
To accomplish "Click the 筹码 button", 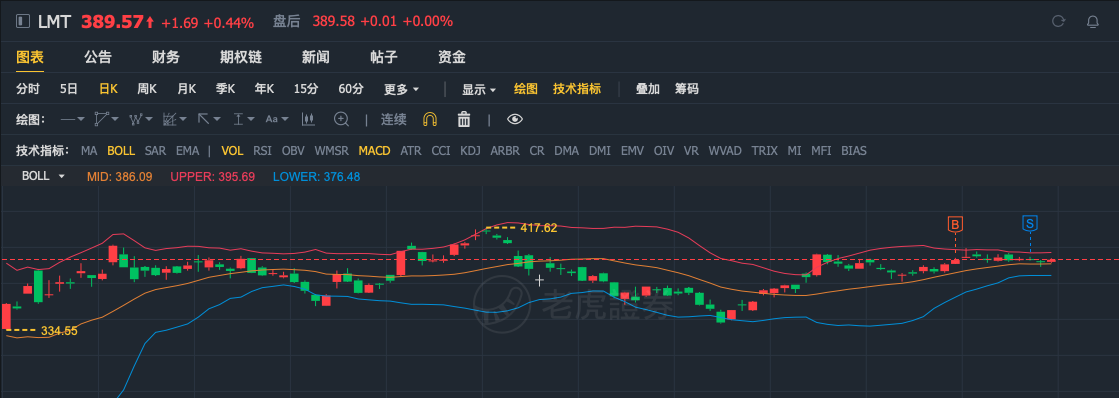I will point(687,89).
